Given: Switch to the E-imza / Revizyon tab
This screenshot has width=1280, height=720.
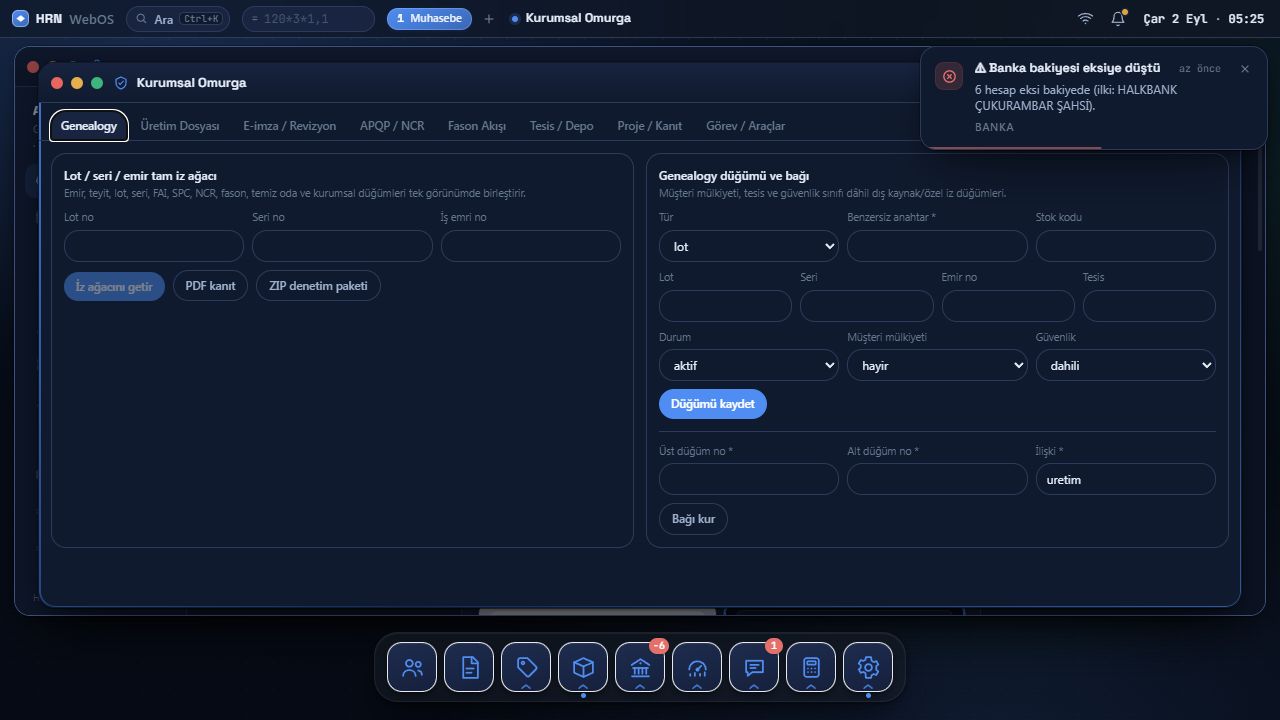Looking at the screenshot, I should [290, 126].
